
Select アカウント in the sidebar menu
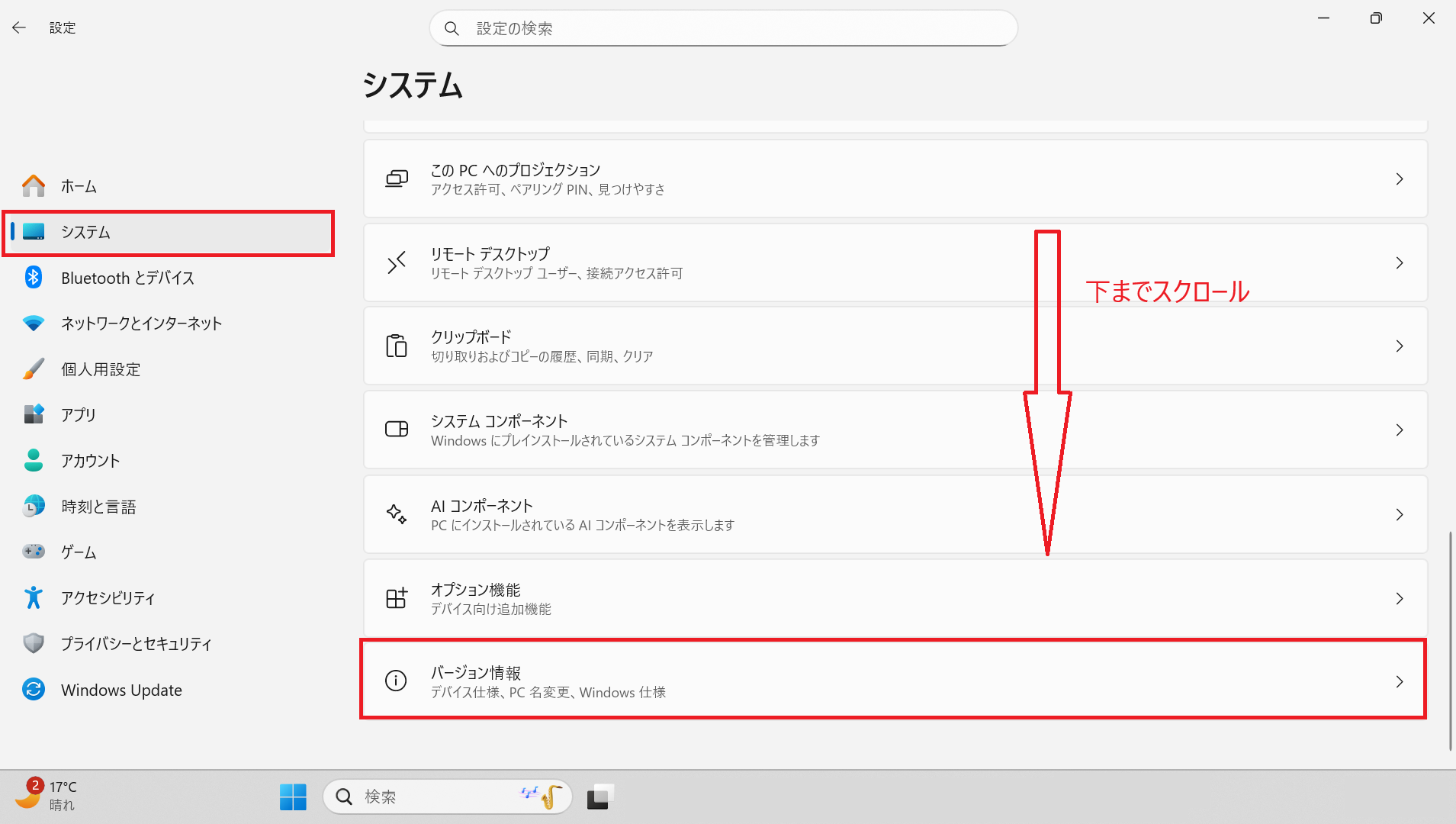pos(90,461)
